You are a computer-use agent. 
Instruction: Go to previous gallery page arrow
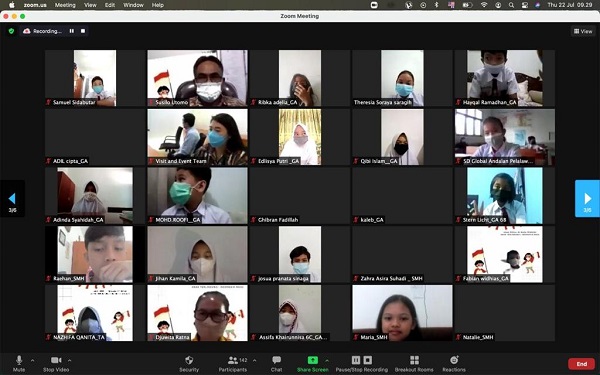click(12, 199)
